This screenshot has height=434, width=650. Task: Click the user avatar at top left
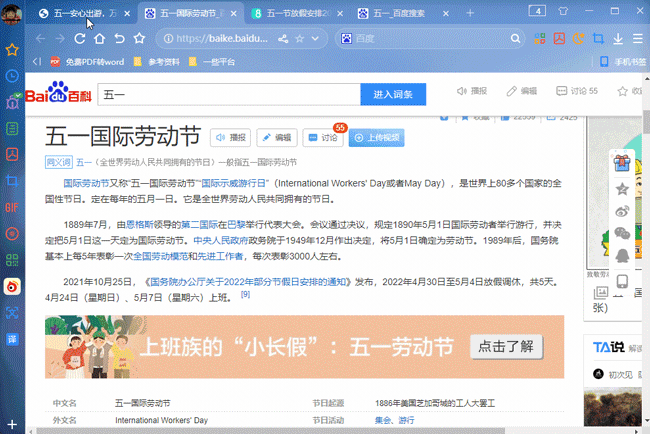click(x=11, y=14)
